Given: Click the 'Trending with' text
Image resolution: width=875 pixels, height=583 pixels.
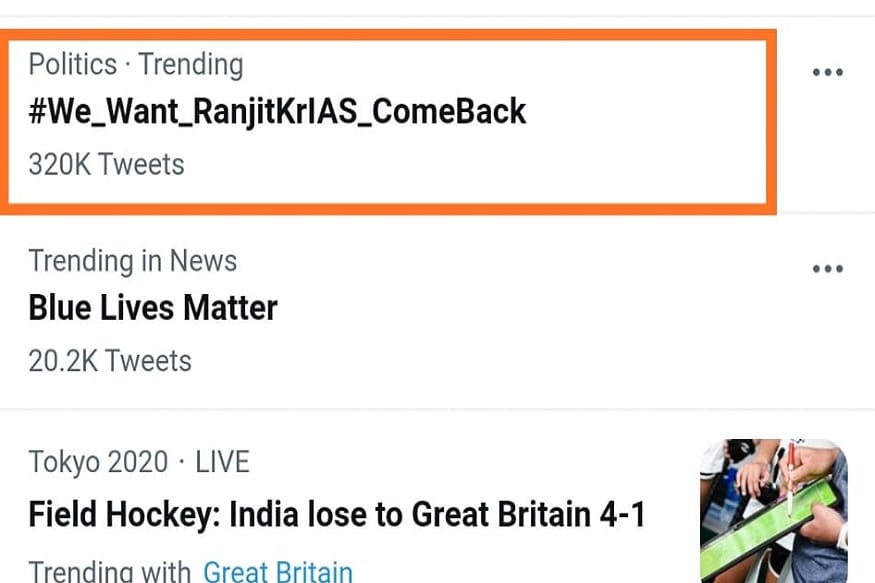Looking at the screenshot, I should (110, 572).
